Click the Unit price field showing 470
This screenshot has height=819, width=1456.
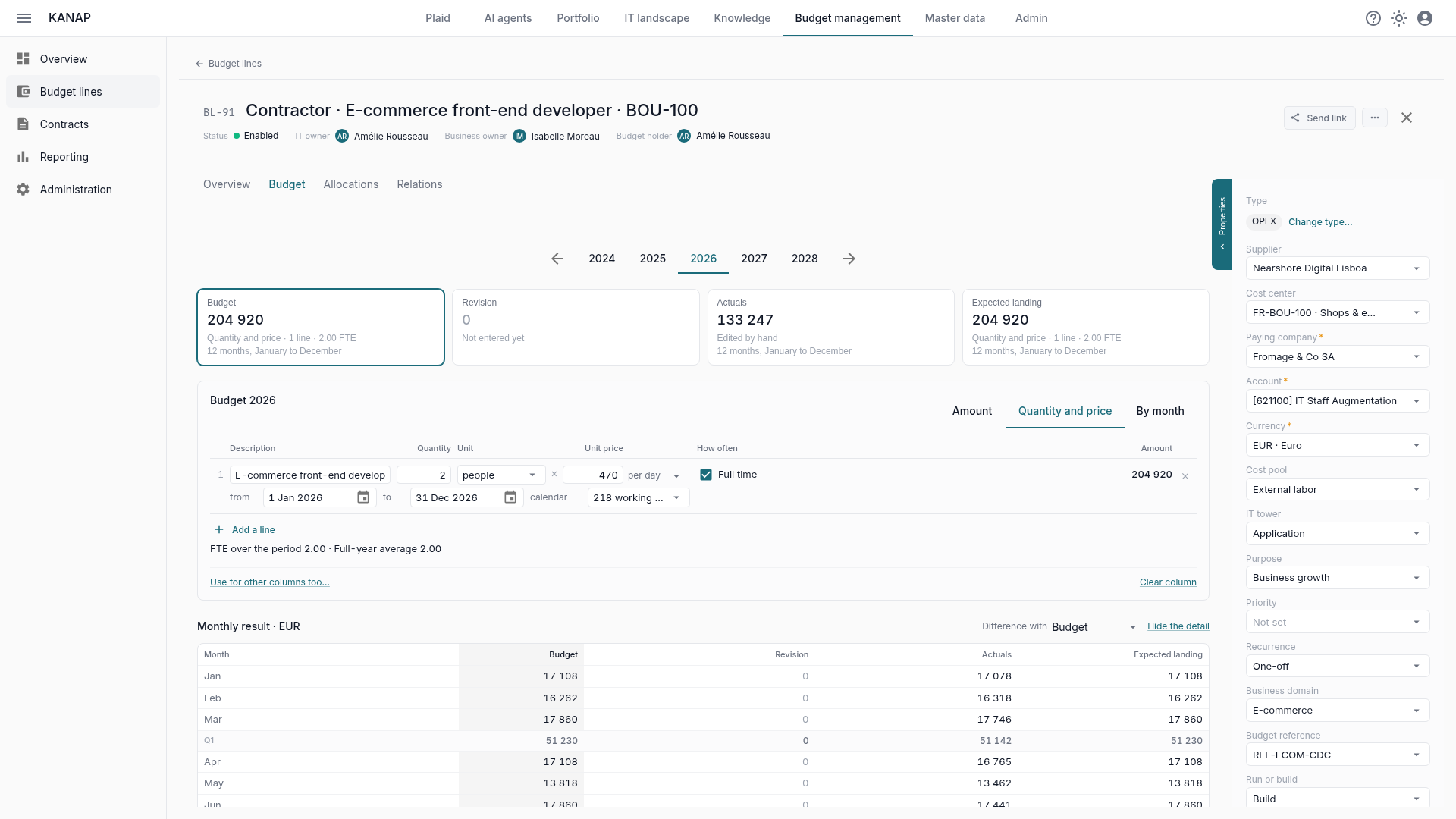pos(593,475)
